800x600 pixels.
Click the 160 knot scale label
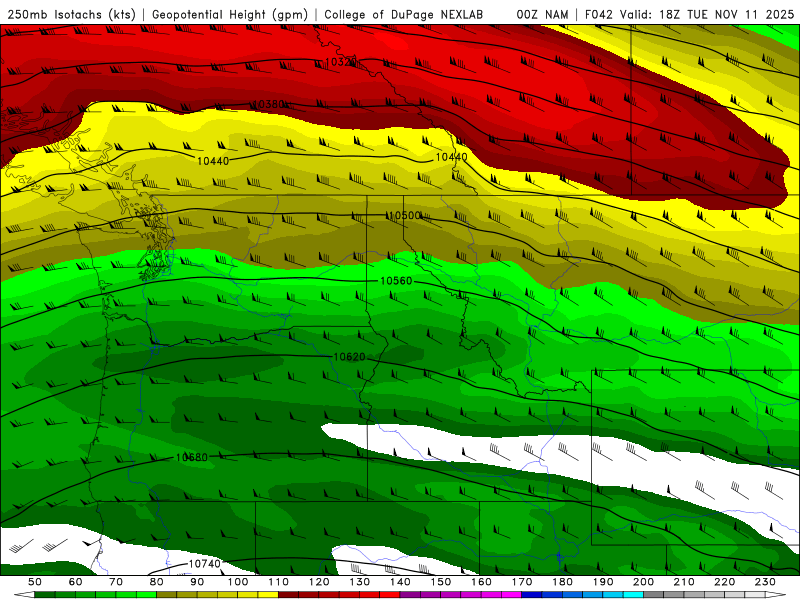481,582
